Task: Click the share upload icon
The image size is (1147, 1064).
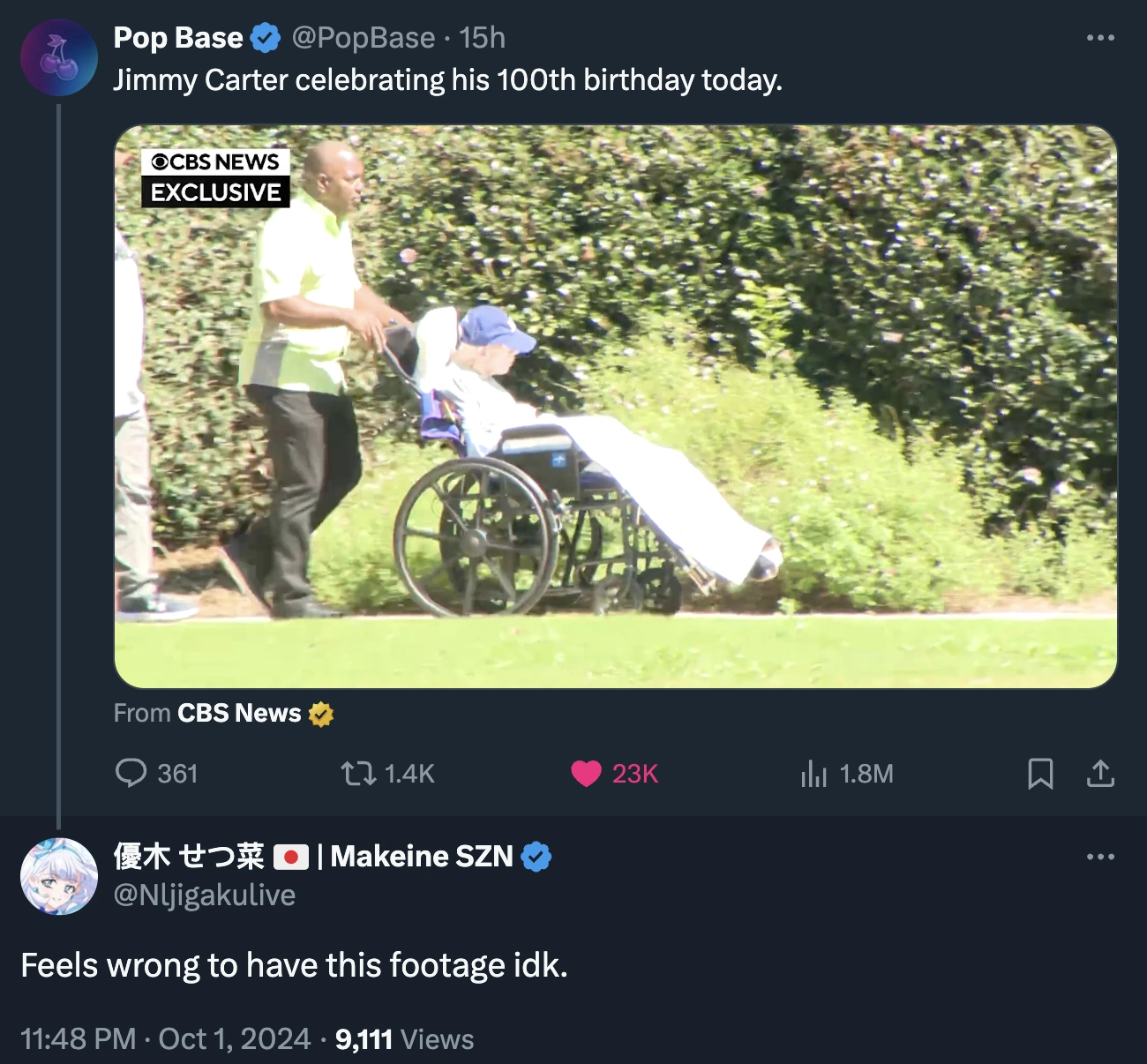Action: tap(1100, 774)
